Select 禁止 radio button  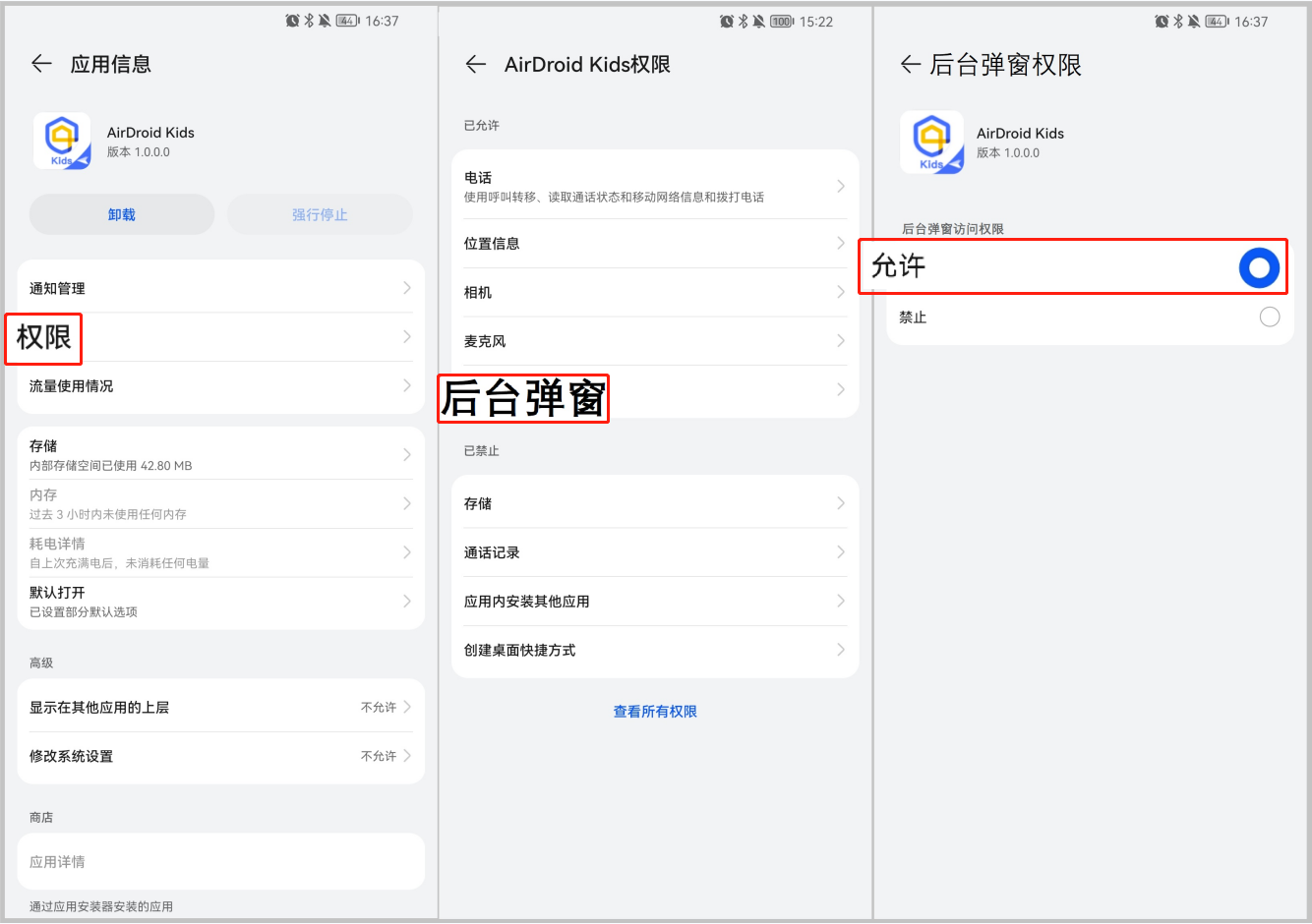pos(1270,317)
